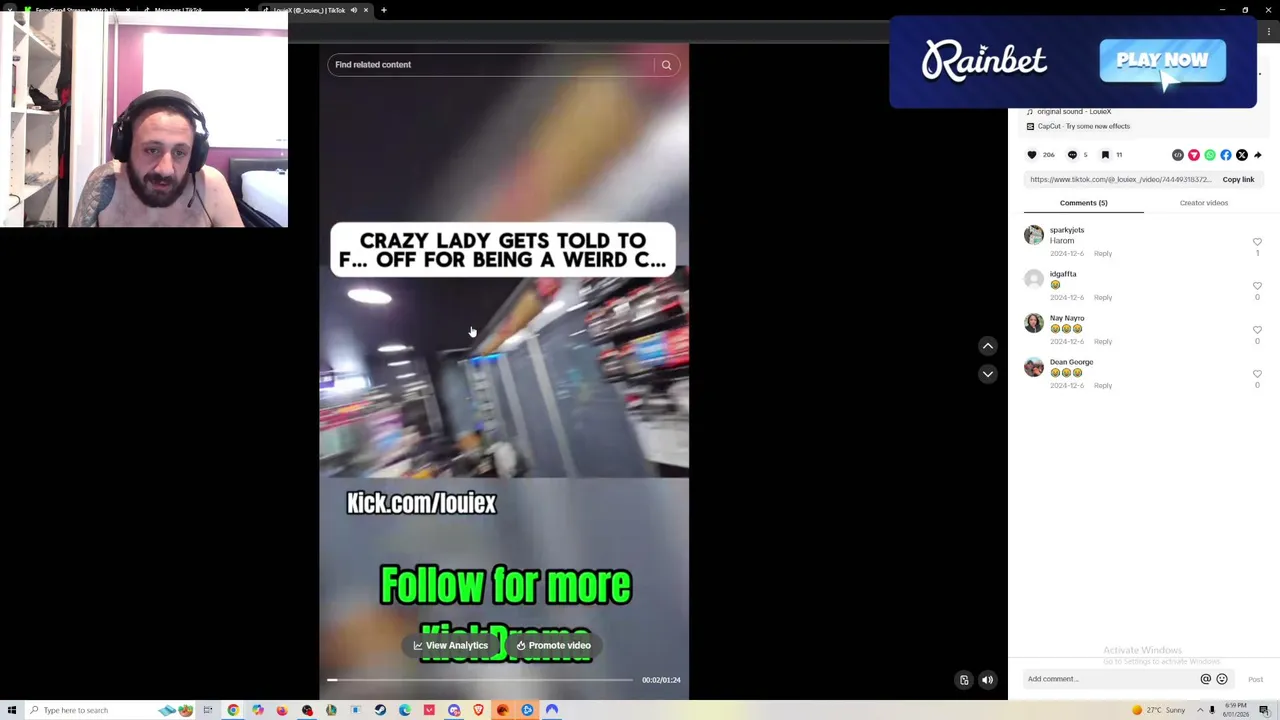Open CapCut - Try some new effects link
Viewport: 1280px width, 720px height.
[x=1083, y=126]
